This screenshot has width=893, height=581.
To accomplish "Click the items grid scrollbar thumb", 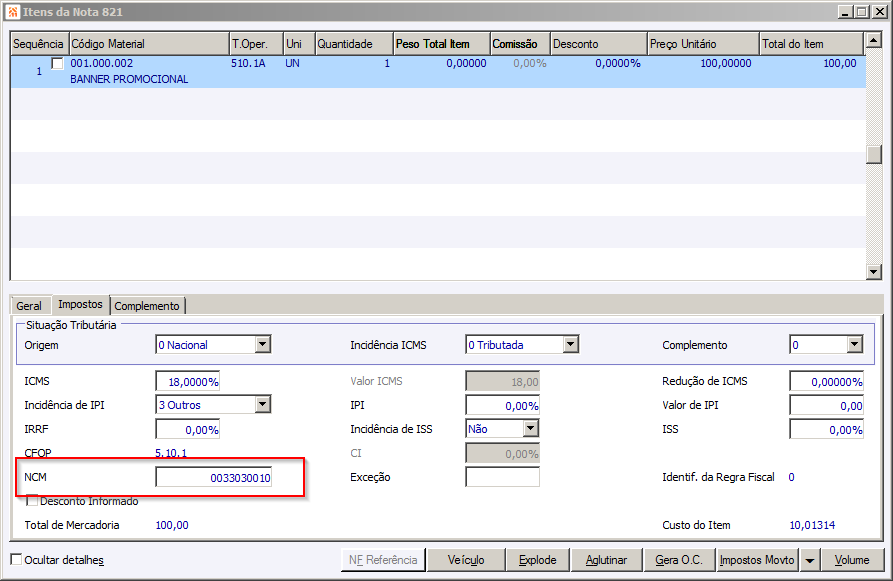I will (x=874, y=154).
